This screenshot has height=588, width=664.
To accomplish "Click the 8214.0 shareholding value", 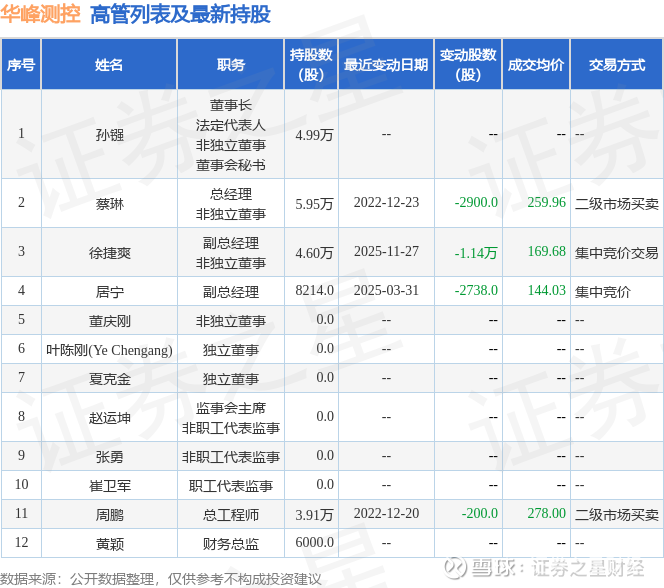I will coord(314,290).
